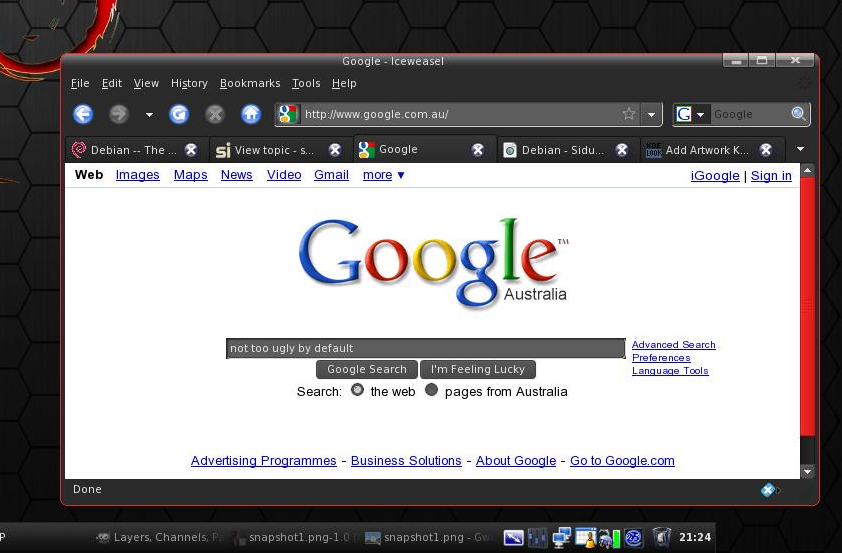Click the search bar magnifier icon
The image size is (842, 553).
(799, 114)
